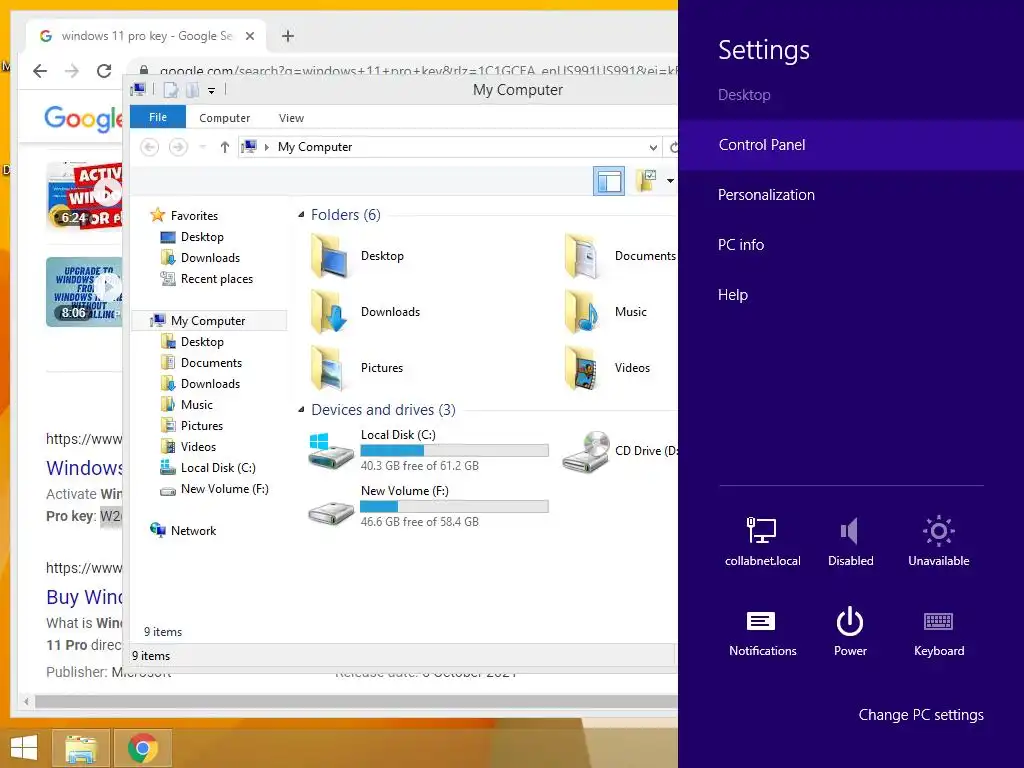Select Local Disk (C:) drive icon
This screenshot has height=768, width=1024.
click(331, 450)
